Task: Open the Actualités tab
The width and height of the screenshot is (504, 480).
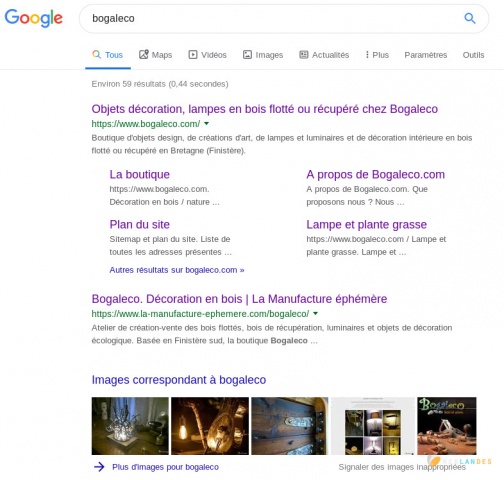Action: click(x=324, y=55)
